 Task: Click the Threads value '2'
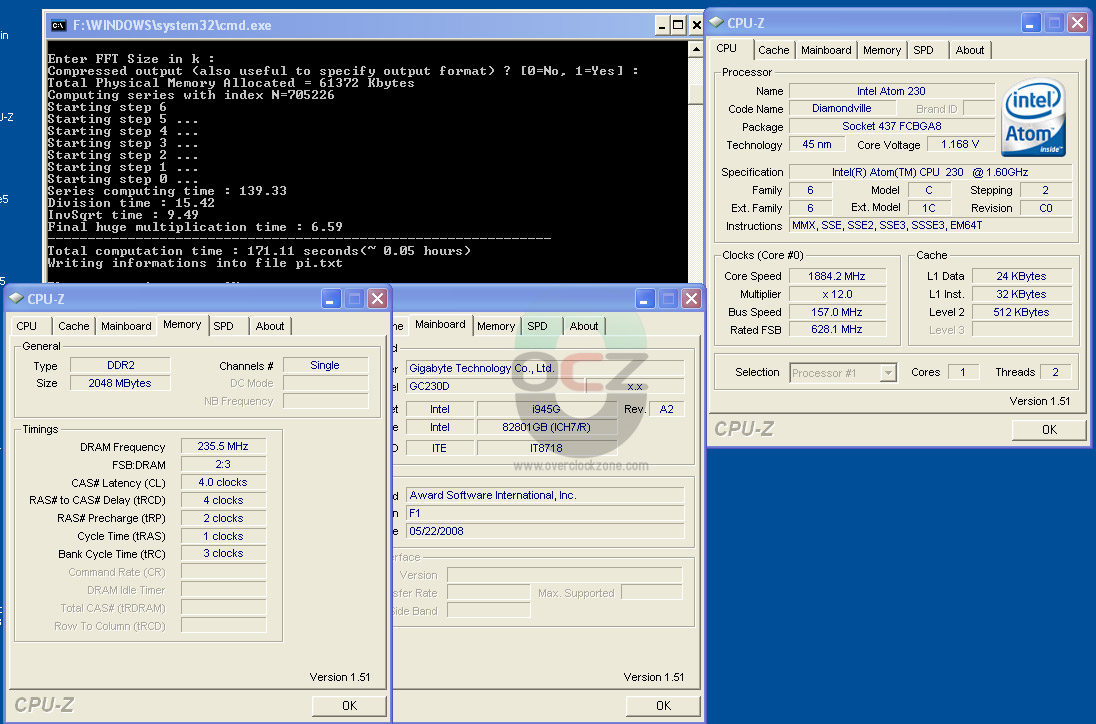(1055, 372)
